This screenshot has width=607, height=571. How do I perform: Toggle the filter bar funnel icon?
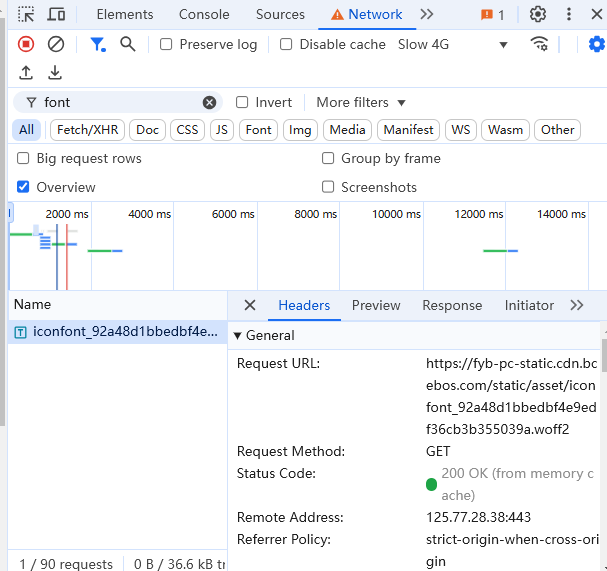(x=98, y=45)
